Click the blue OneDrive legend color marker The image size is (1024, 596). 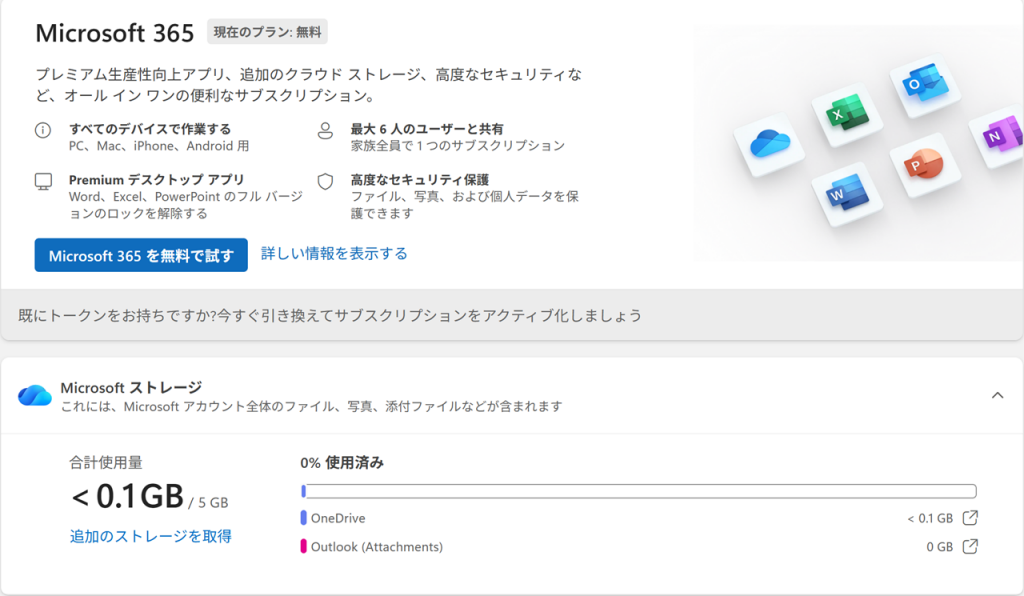tap(304, 518)
